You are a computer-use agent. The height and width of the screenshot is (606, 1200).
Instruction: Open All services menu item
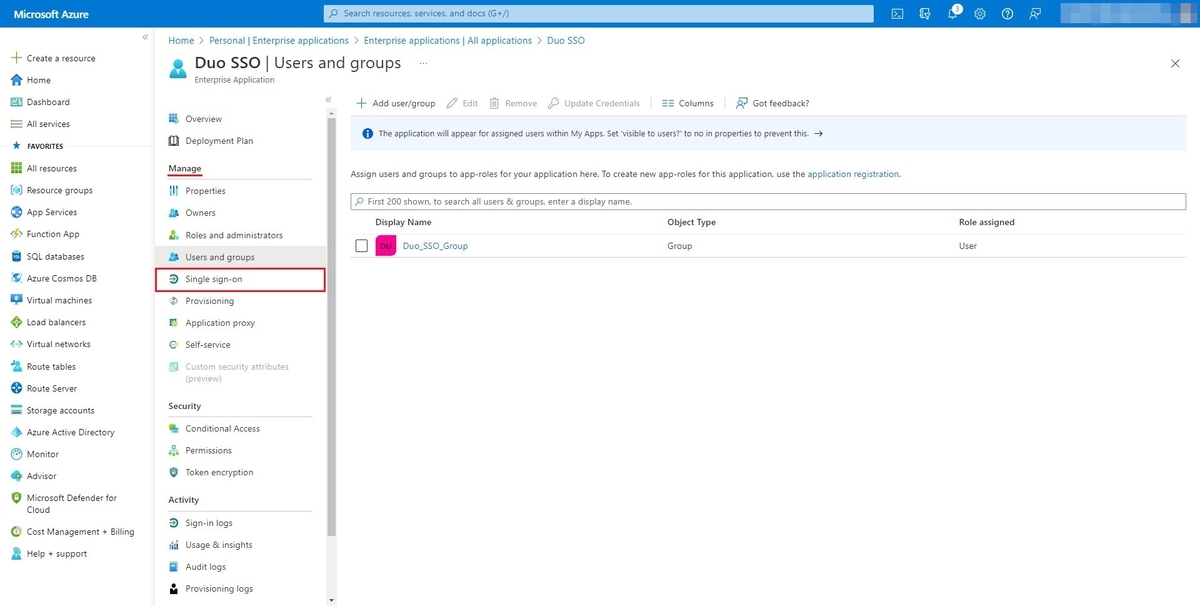click(48, 124)
